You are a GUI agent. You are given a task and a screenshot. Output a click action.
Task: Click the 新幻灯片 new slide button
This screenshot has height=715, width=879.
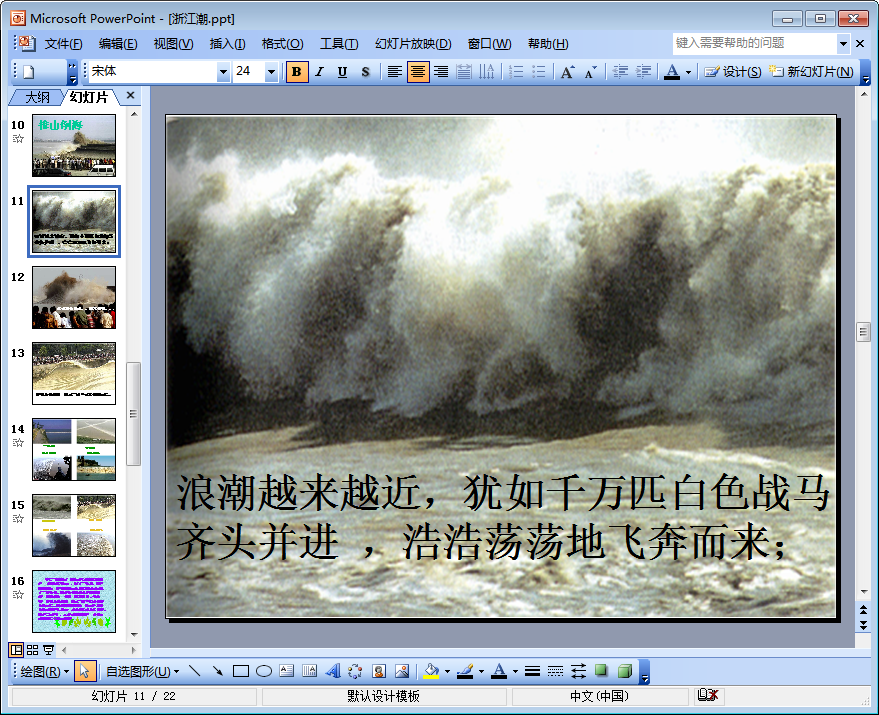pyautogui.click(x=811, y=72)
